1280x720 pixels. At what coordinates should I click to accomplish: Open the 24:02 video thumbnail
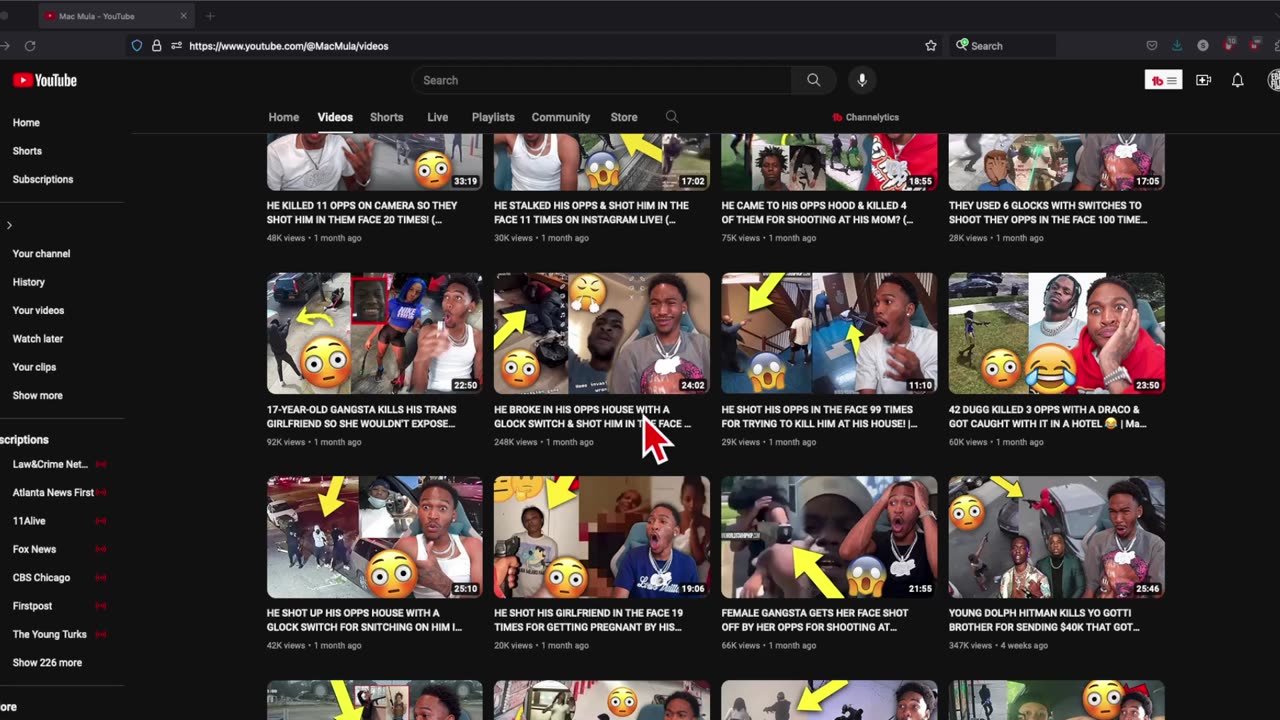point(601,333)
